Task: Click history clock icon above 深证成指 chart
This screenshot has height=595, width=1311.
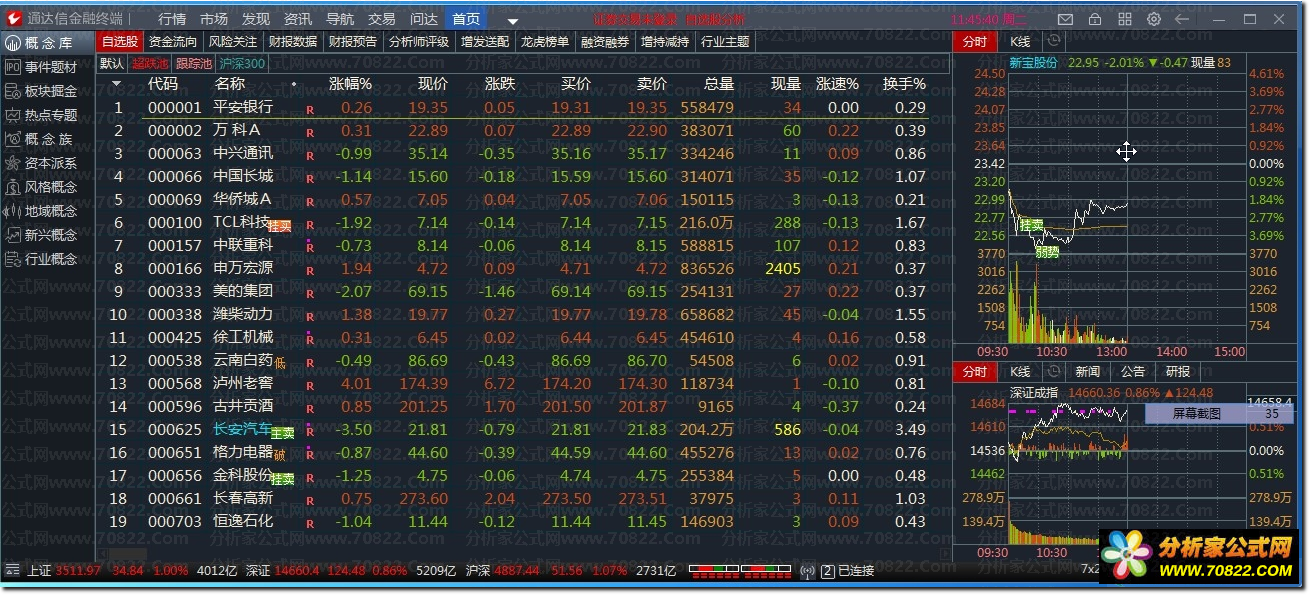Action: 1053,371
